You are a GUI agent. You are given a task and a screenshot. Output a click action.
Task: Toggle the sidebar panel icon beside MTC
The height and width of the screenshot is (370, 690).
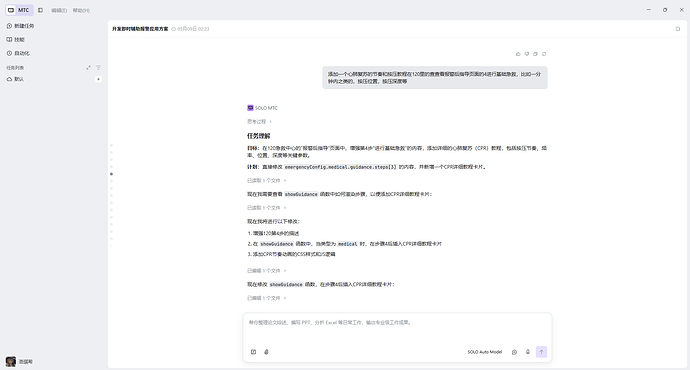click(x=40, y=10)
